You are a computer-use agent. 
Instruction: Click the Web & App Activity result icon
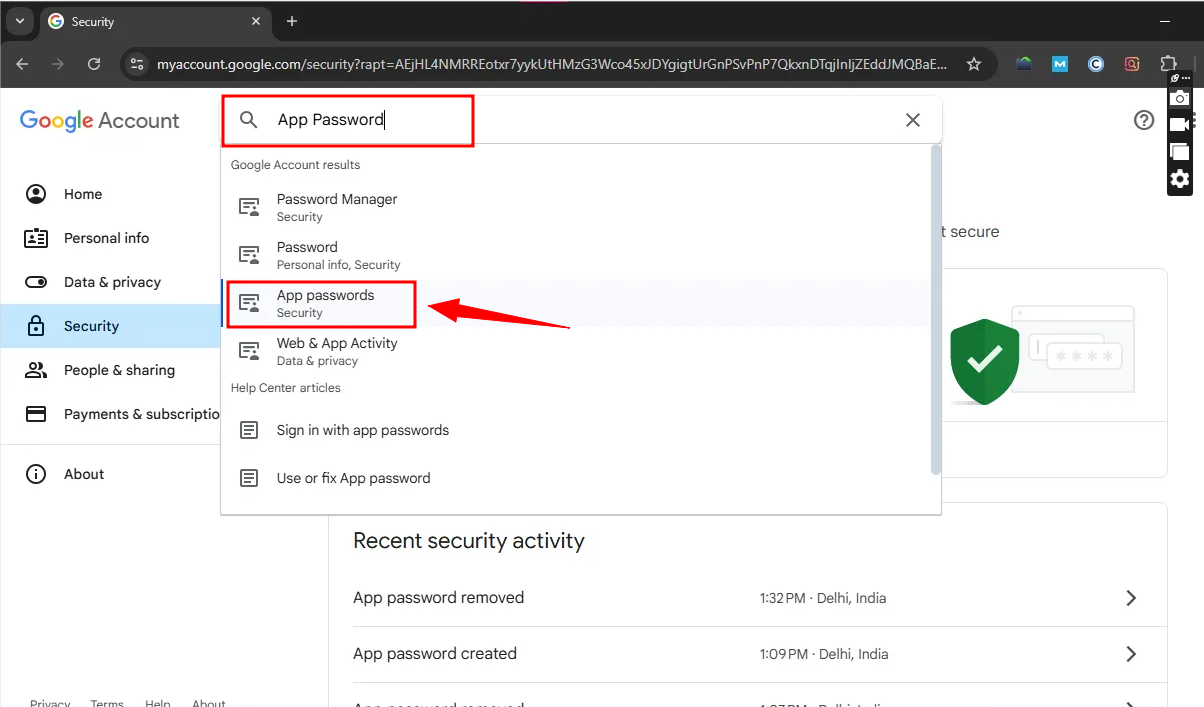point(249,351)
